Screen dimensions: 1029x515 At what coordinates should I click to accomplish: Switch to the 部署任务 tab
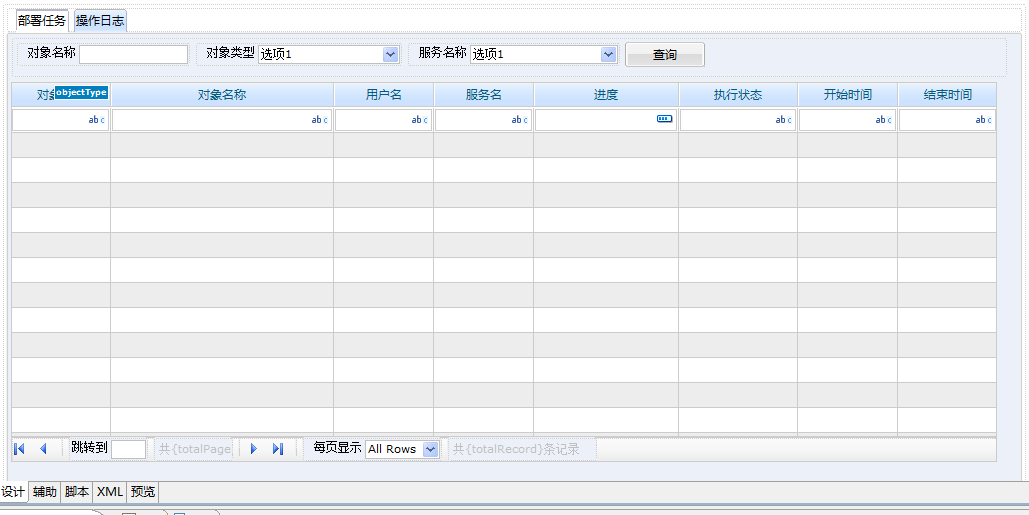[x=42, y=20]
